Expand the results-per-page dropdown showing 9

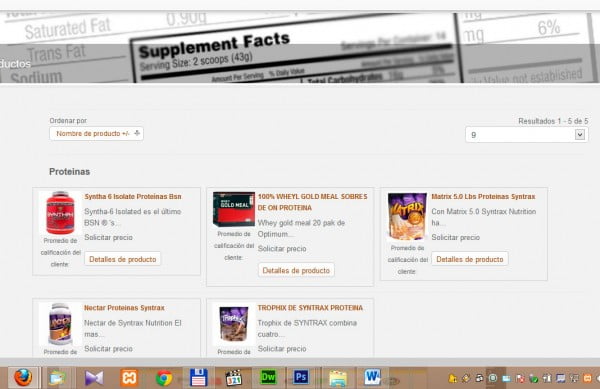pos(527,135)
